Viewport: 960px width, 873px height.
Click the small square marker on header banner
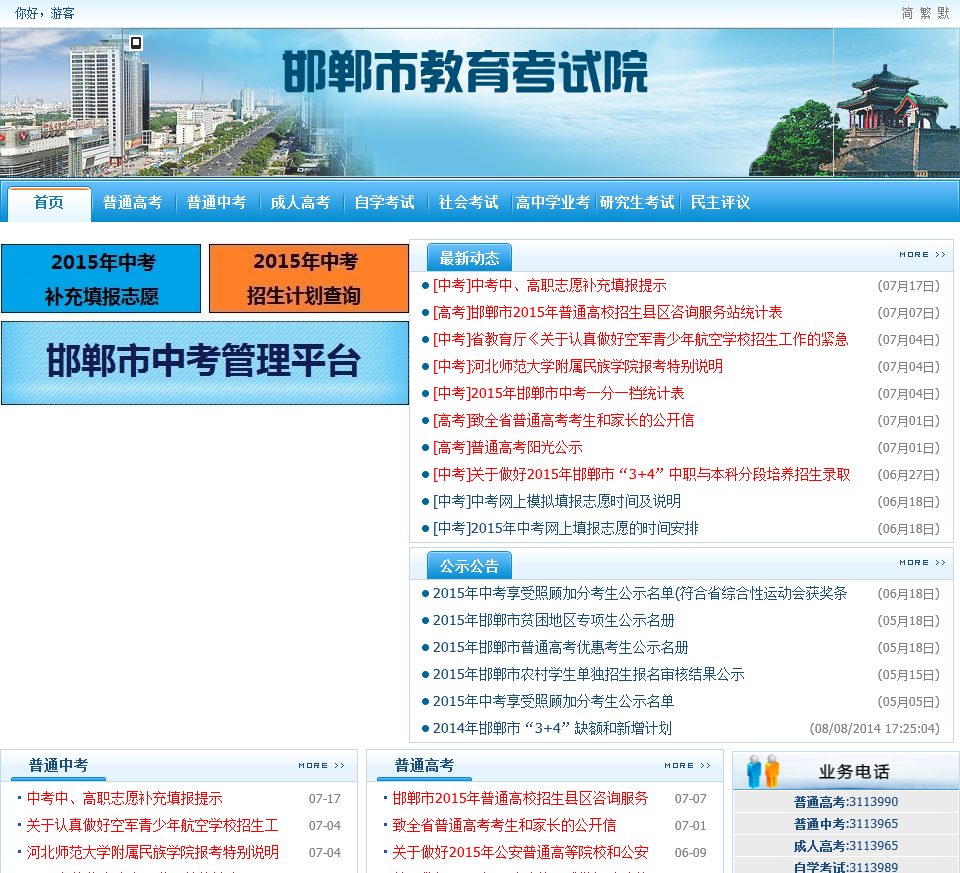[136, 43]
